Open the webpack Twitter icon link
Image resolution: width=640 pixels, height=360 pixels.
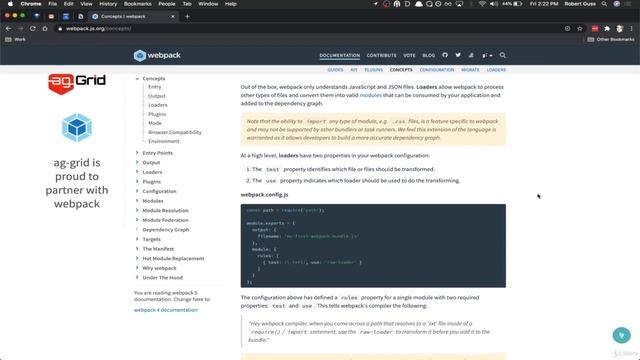458,55
